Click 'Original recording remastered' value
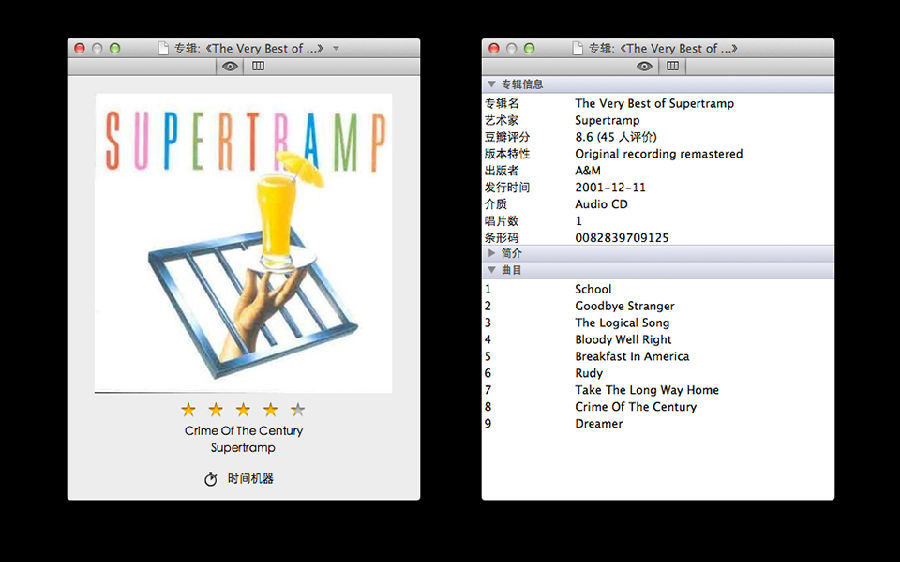This screenshot has height=562, width=900. pyautogui.click(x=659, y=154)
